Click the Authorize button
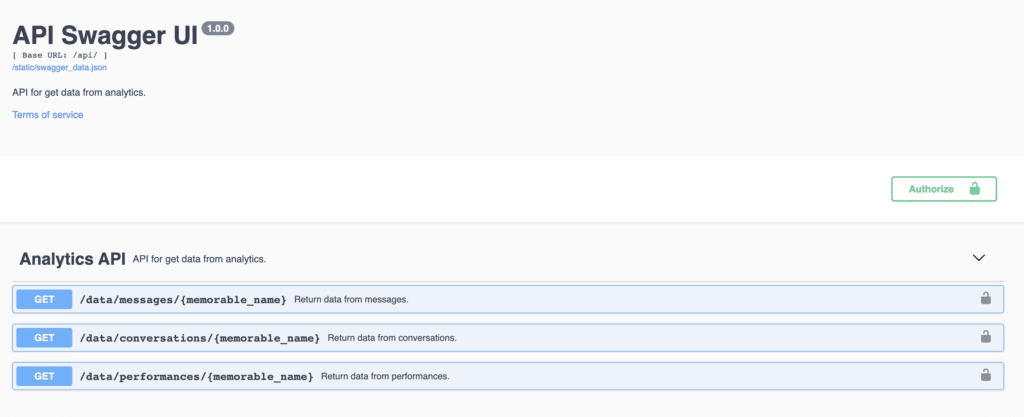 click(x=944, y=189)
